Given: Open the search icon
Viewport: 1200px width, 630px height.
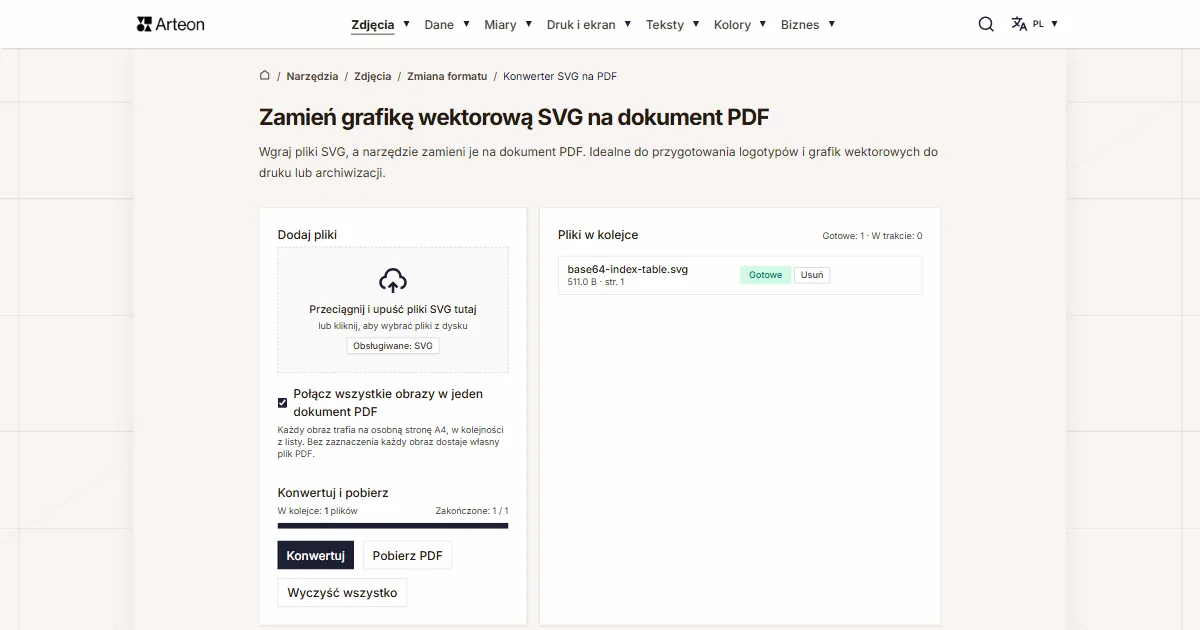Looking at the screenshot, I should point(986,24).
